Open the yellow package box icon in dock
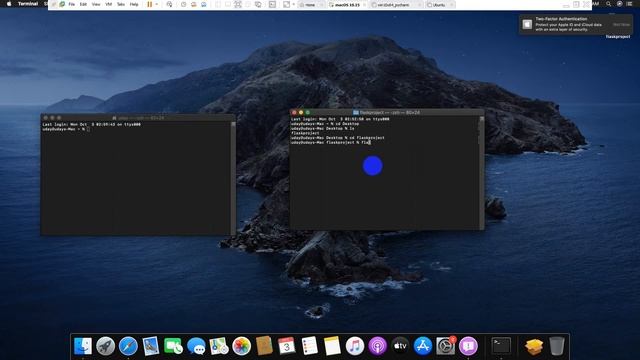The image size is (640, 360). (534, 346)
